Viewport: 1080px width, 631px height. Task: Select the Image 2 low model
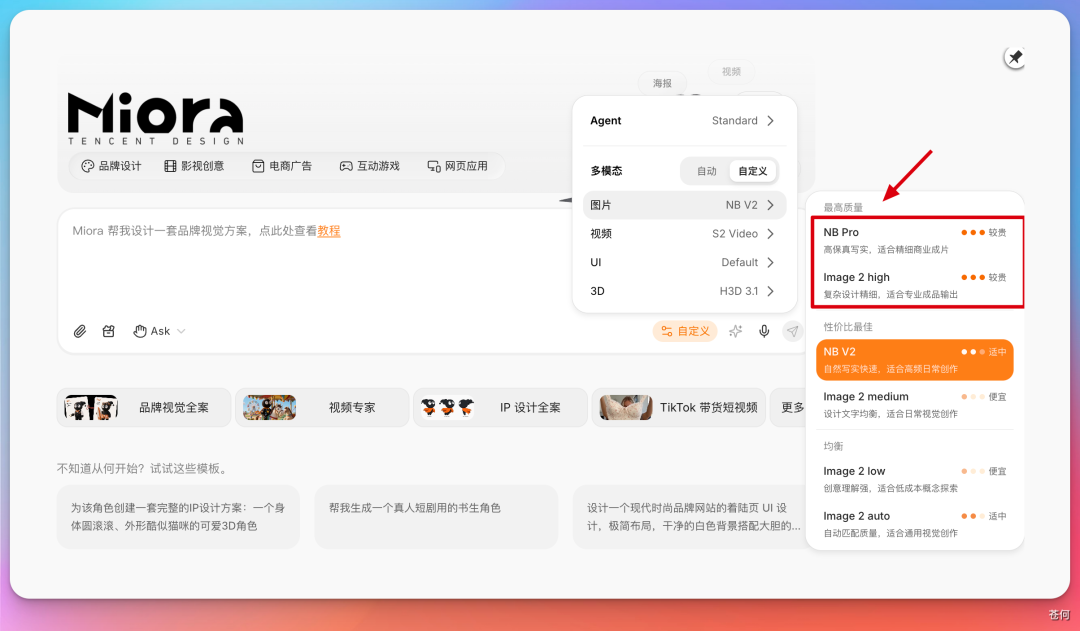(x=915, y=479)
